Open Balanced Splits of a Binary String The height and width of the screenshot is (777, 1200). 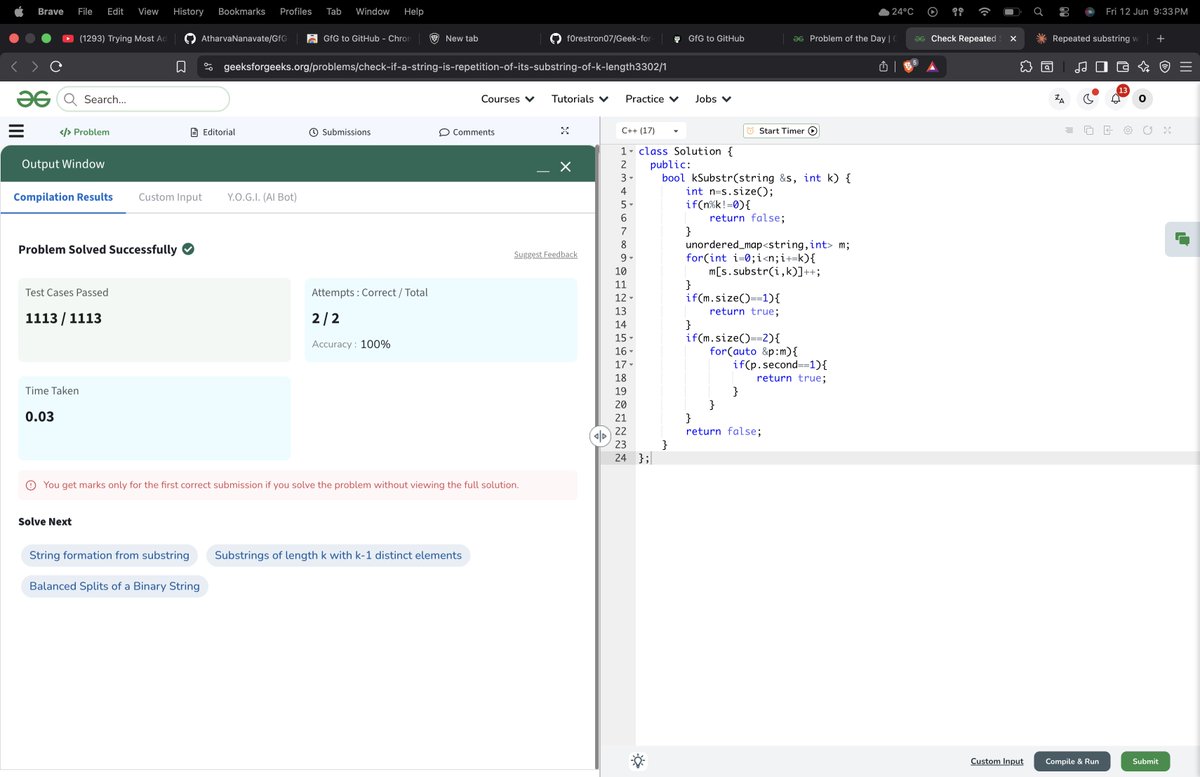tap(114, 586)
